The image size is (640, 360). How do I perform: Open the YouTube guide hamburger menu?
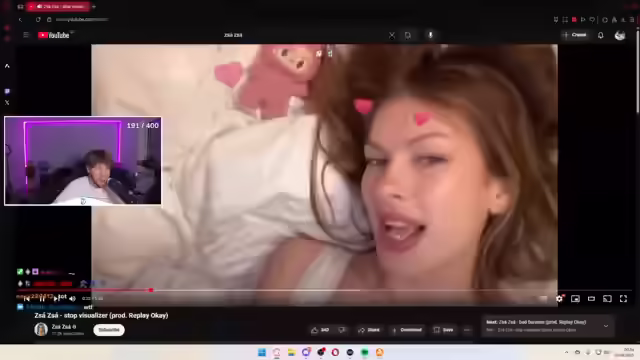pyautogui.click(x=26, y=35)
